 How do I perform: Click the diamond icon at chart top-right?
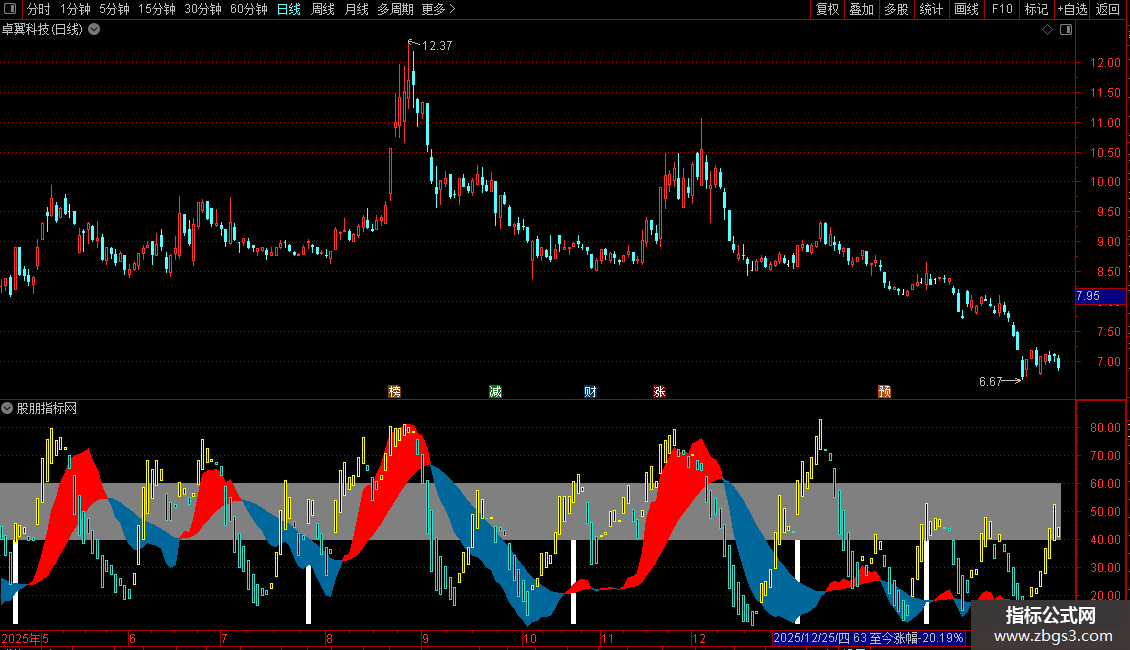click(1047, 30)
